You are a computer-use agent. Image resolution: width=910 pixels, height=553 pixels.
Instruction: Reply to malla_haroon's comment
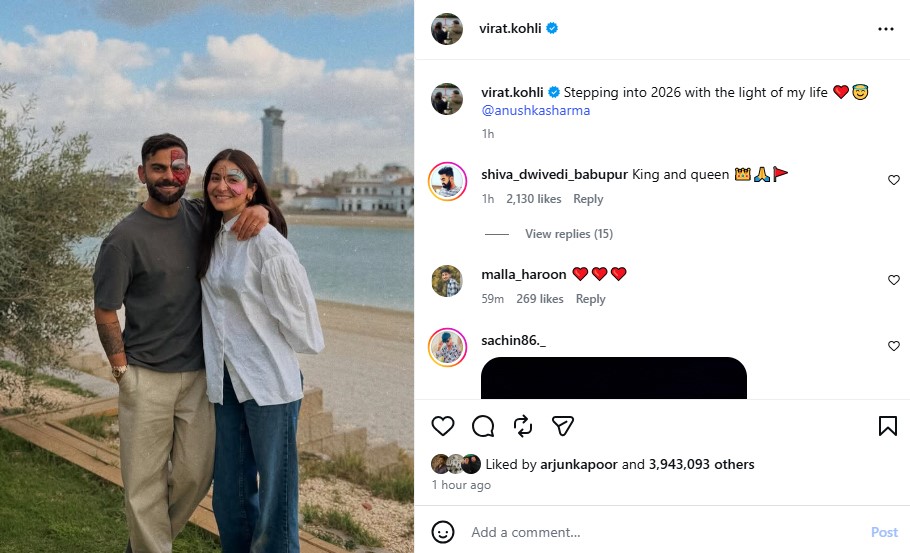pos(590,299)
